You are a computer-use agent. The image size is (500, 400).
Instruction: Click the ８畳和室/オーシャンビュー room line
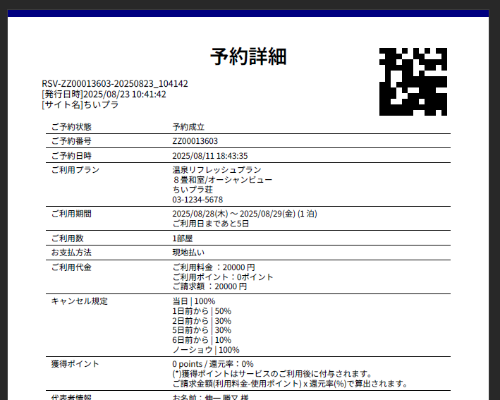222,180
